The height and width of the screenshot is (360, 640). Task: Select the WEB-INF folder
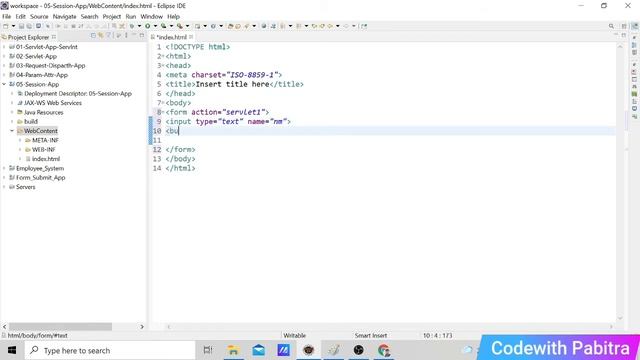(x=44, y=149)
